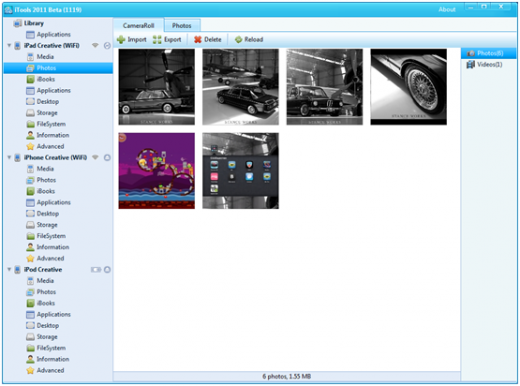520x386 pixels.
Task: Open iBooks icon under iPad Creative
Action: [x=30, y=79]
